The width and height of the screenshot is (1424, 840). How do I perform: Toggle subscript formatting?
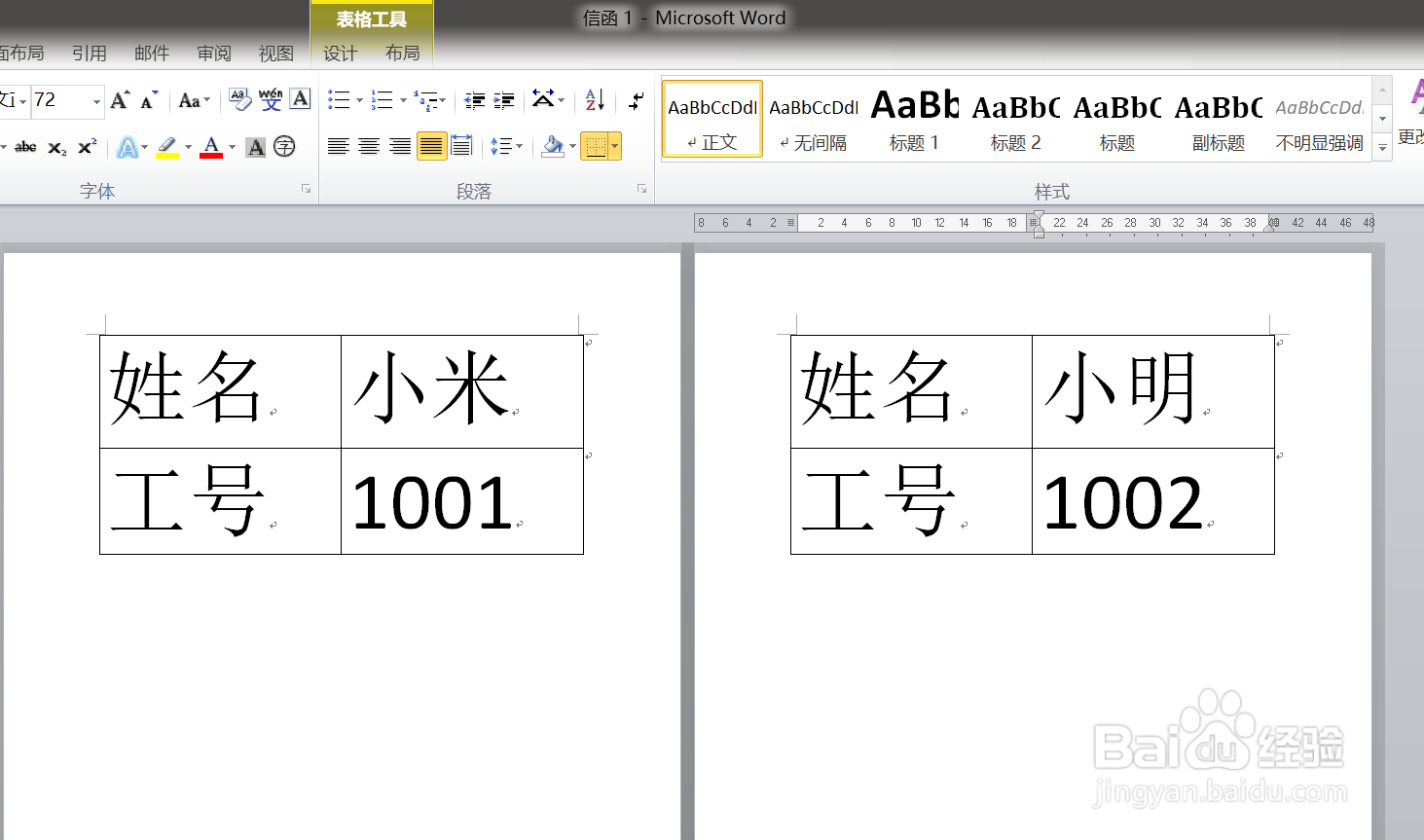coord(55,147)
